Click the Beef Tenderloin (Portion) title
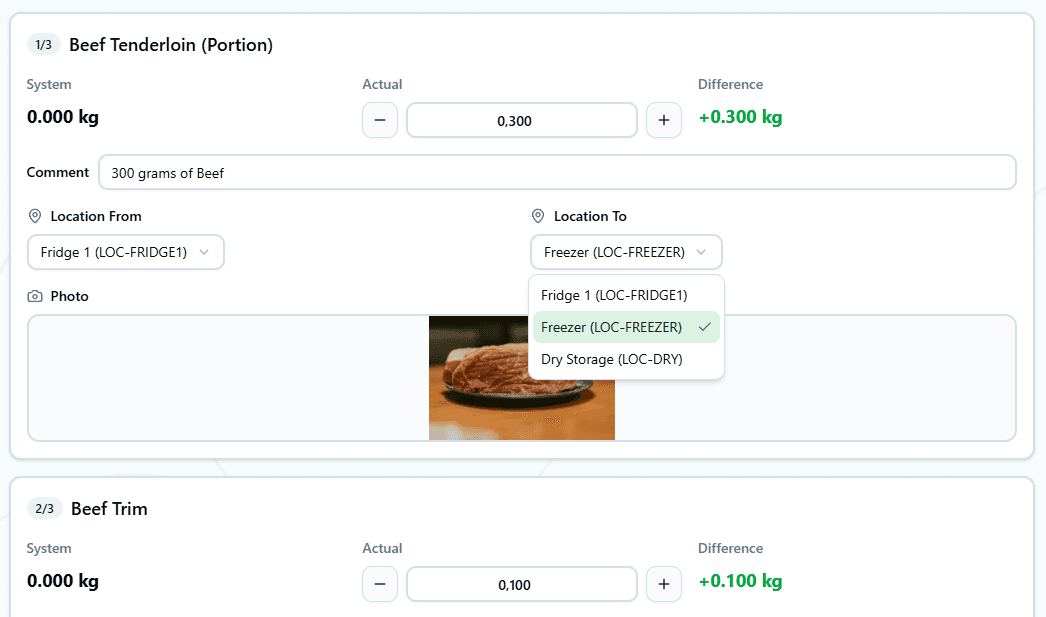 (171, 45)
